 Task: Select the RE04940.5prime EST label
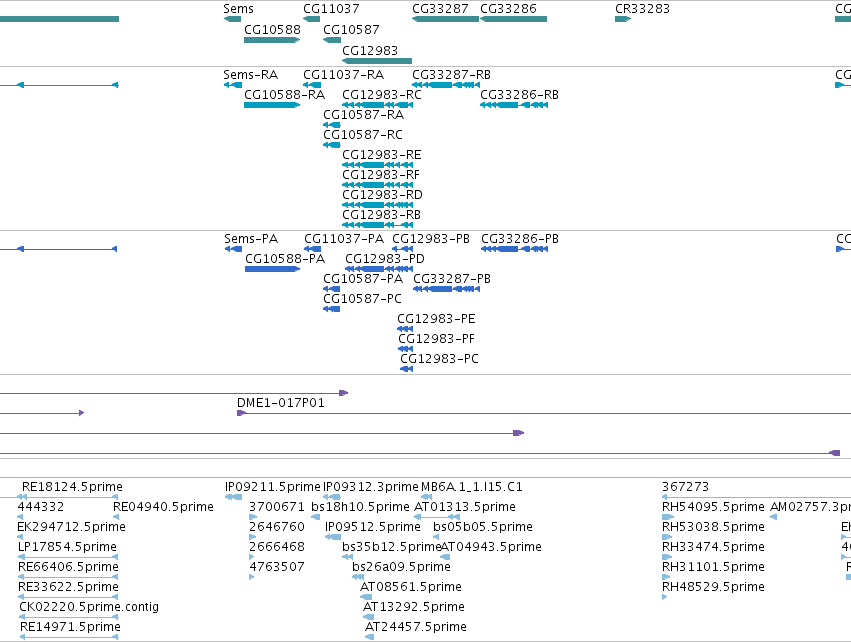[x=163, y=507]
